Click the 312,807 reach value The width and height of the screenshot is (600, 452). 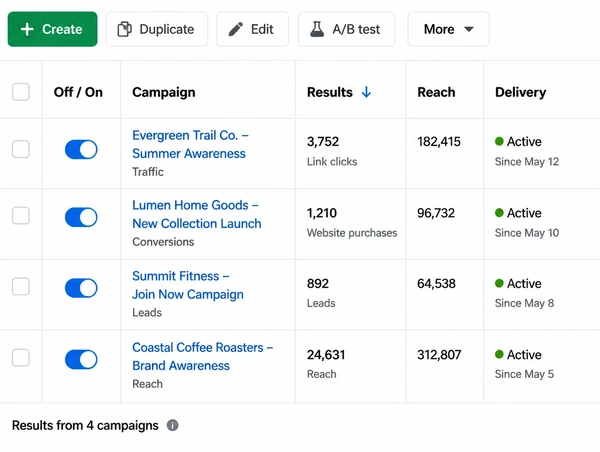(x=439, y=355)
